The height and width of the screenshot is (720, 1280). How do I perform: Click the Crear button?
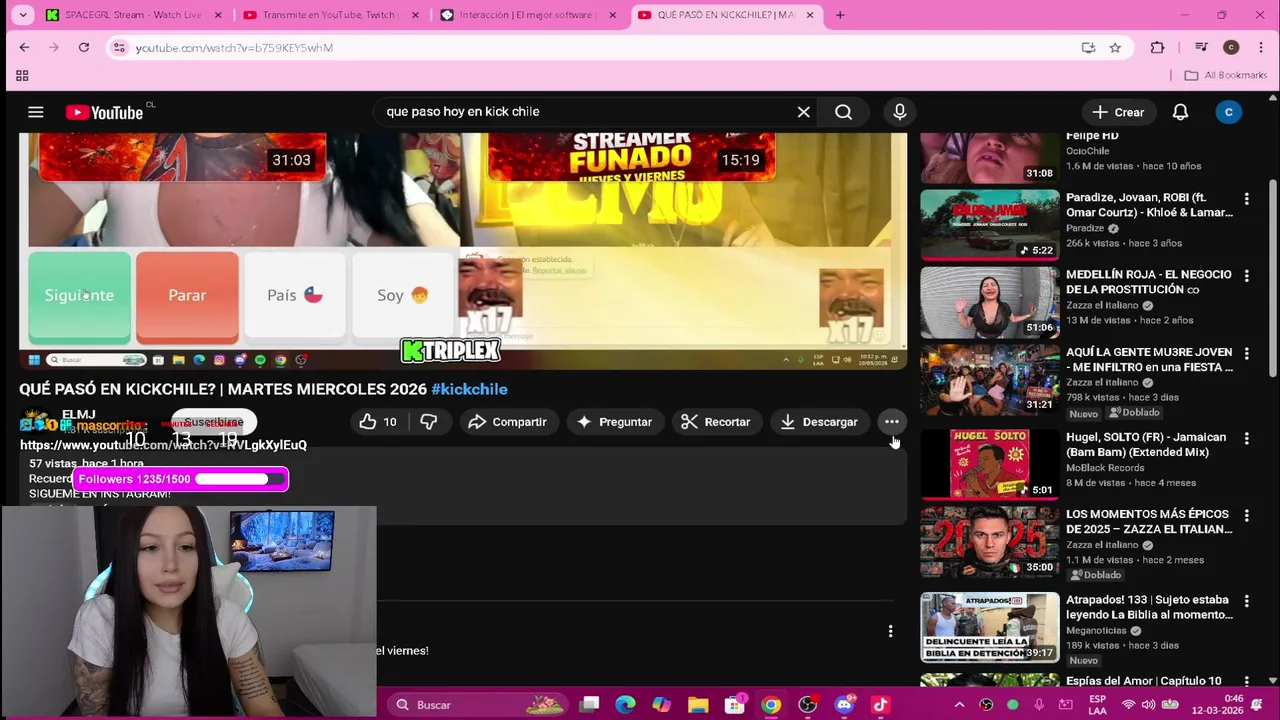pyautogui.click(x=1118, y=112)
